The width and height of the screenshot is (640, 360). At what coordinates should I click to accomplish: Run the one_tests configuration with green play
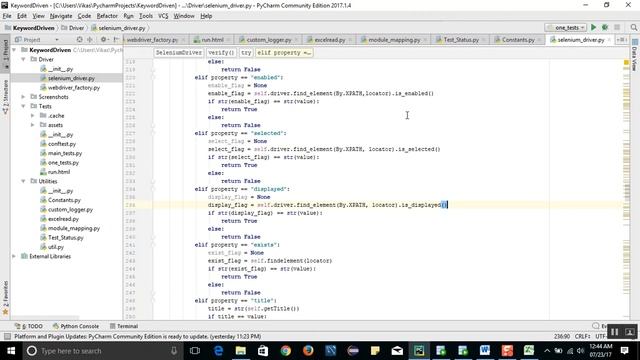(593, 27)
